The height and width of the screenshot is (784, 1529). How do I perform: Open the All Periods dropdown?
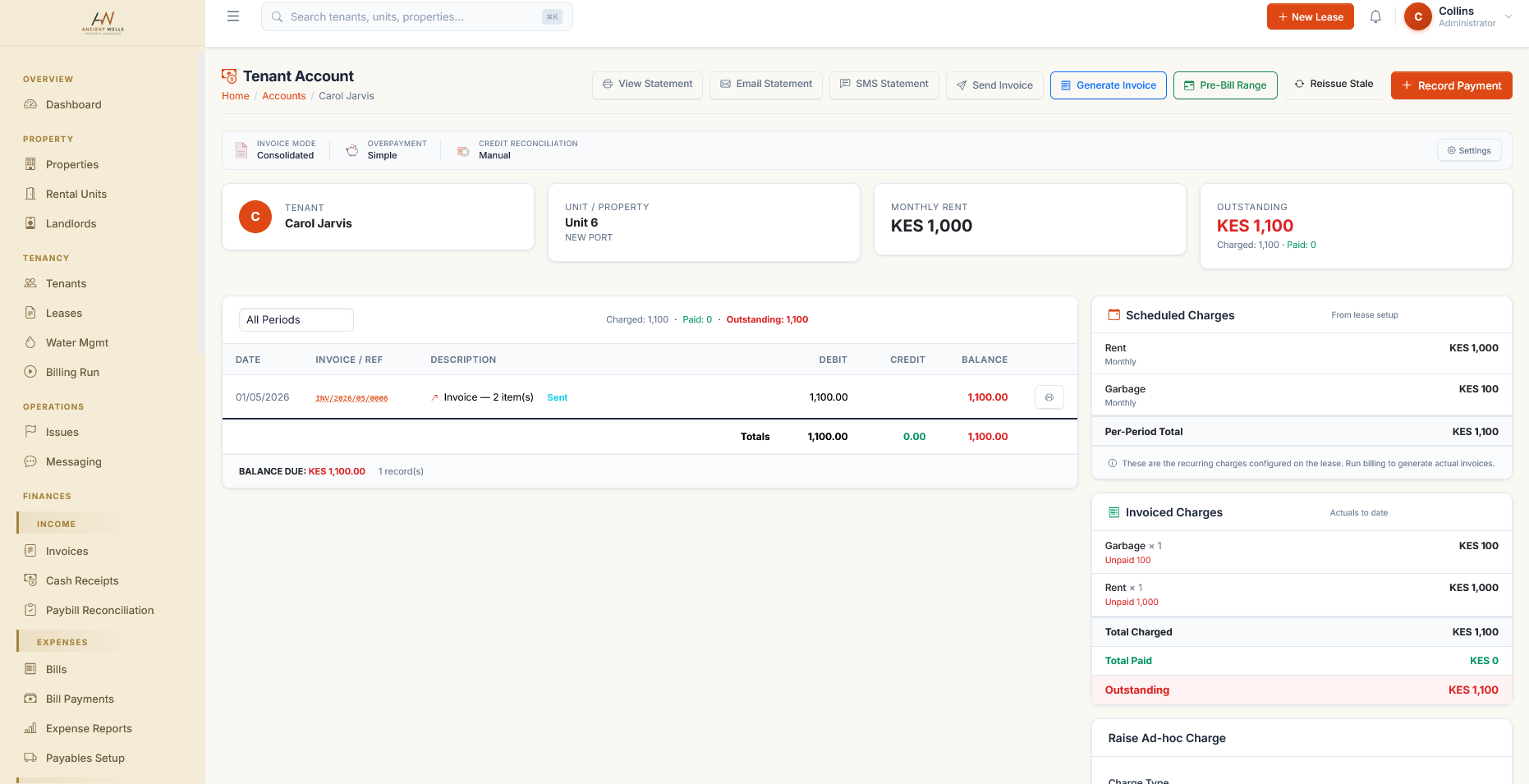[x=296, y=320]
